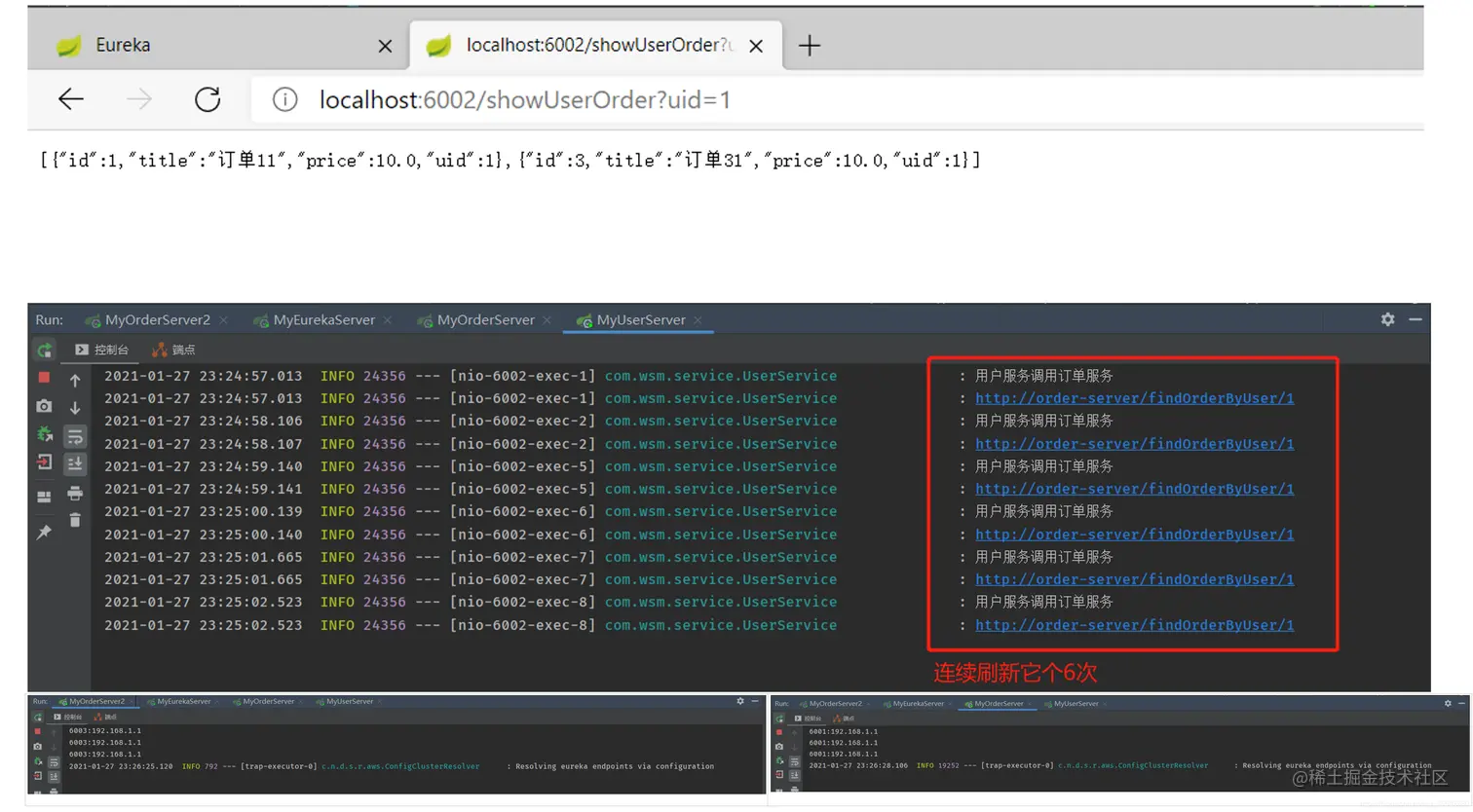
Task: Select MyOrderServer2 tab in bottom-left Run panel
Action: (x=96, y=701)
